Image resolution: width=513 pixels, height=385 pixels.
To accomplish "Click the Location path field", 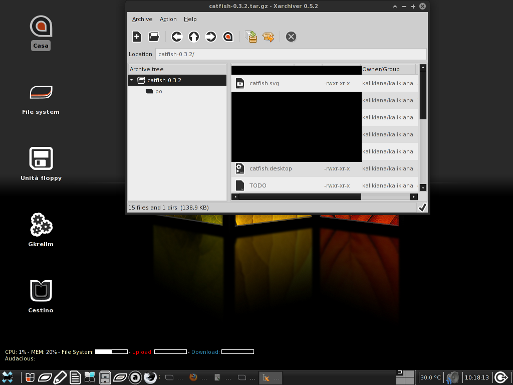I will pos(291,54).
